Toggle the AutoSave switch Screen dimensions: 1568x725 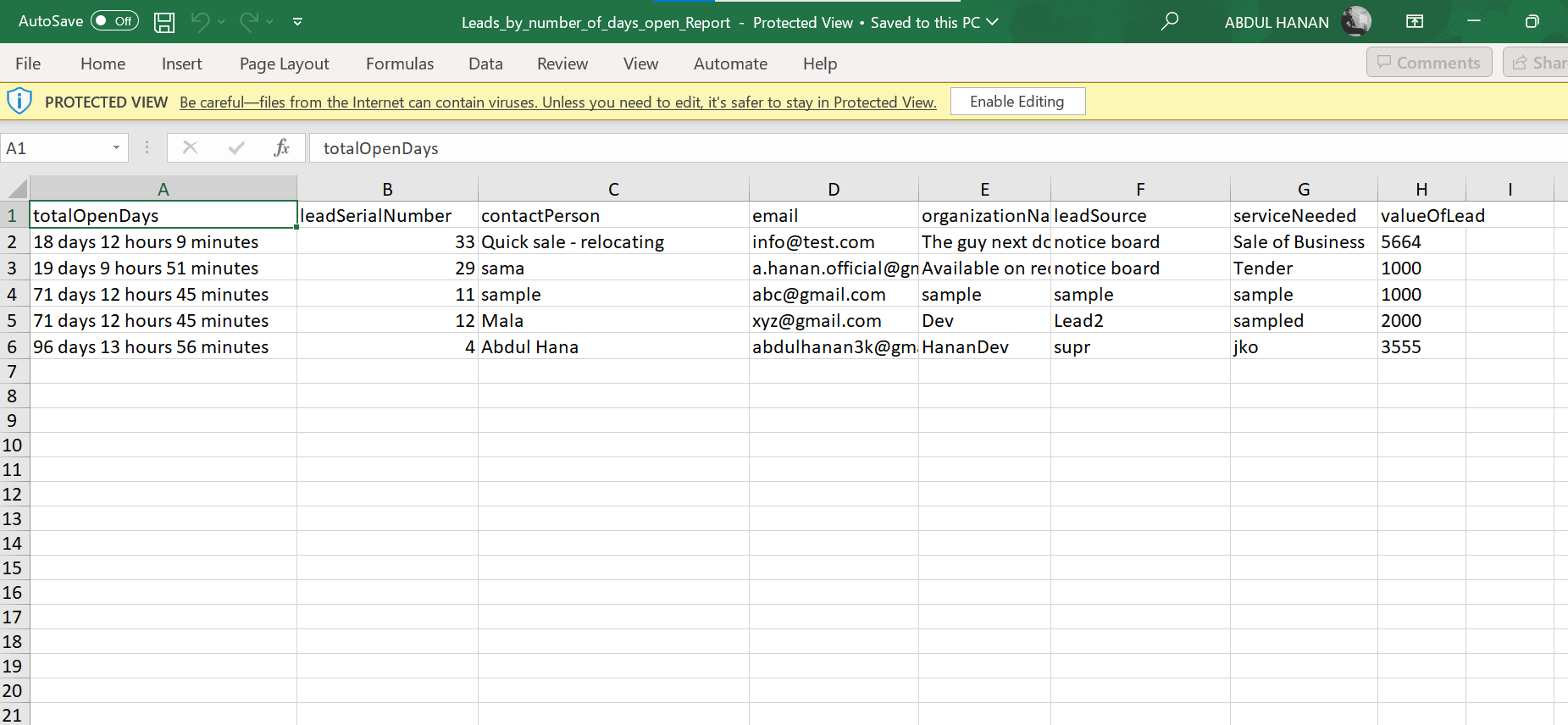tap(114, 21)
